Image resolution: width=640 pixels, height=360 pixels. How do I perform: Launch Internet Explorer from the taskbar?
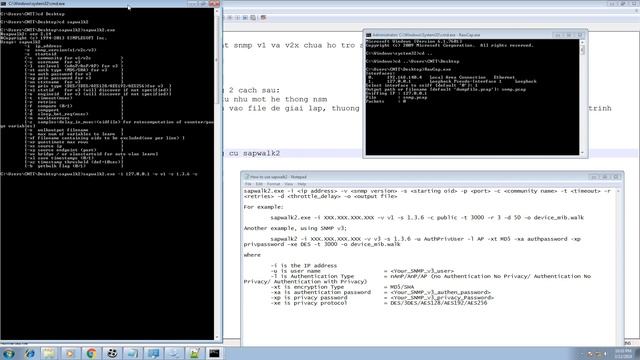tap(29, 353)
